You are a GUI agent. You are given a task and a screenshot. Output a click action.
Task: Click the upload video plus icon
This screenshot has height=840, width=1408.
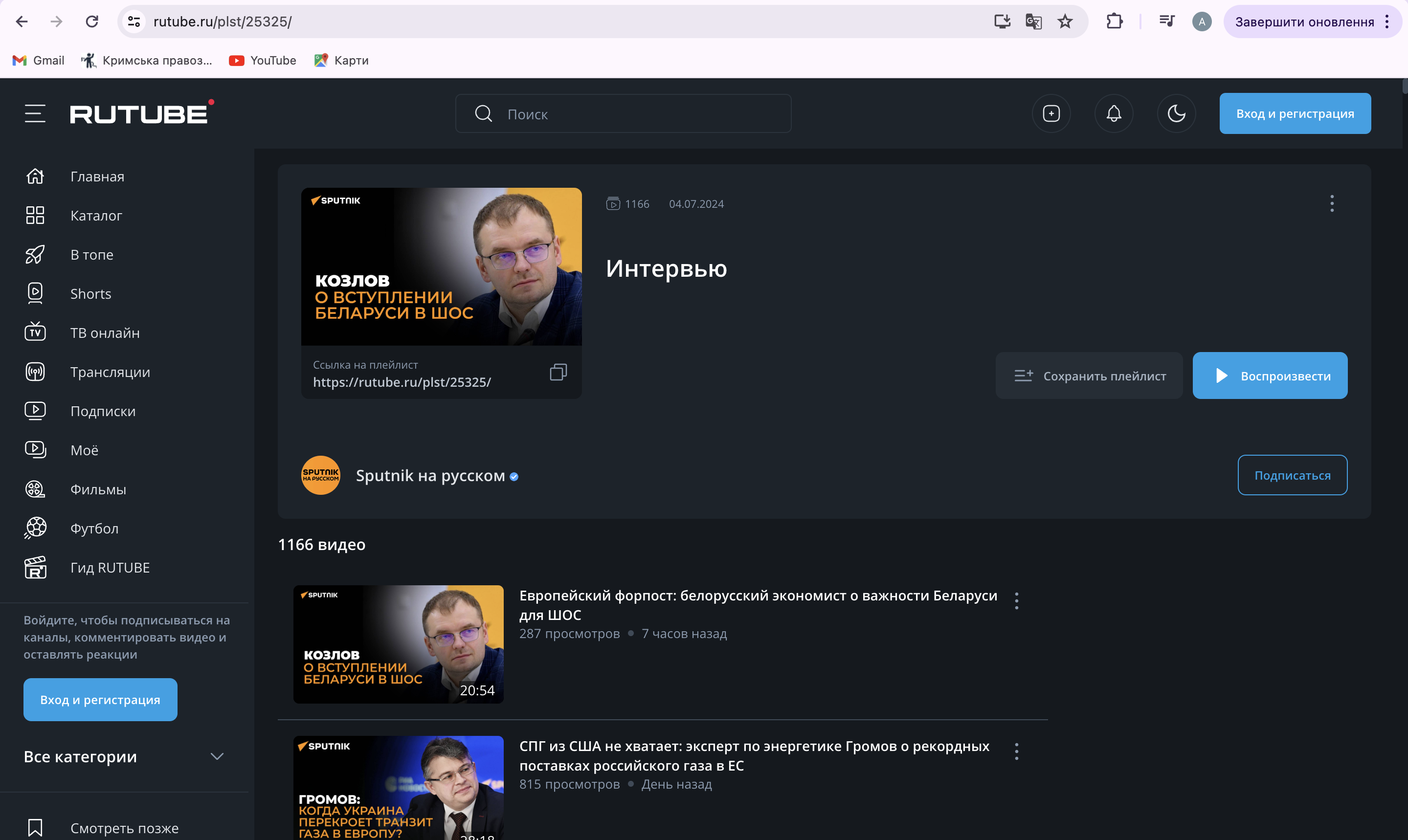1051,113
